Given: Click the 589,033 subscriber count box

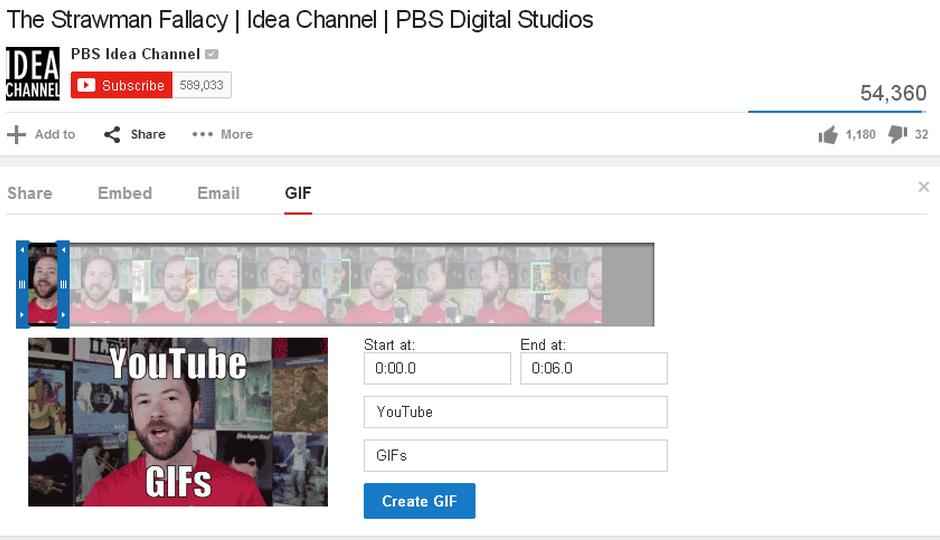Looking at the screenshot, I should point(201,85).
